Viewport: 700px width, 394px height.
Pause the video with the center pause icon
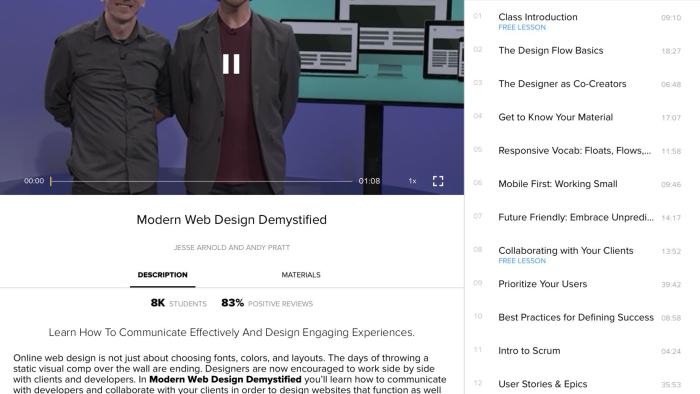tap(231, 64)
